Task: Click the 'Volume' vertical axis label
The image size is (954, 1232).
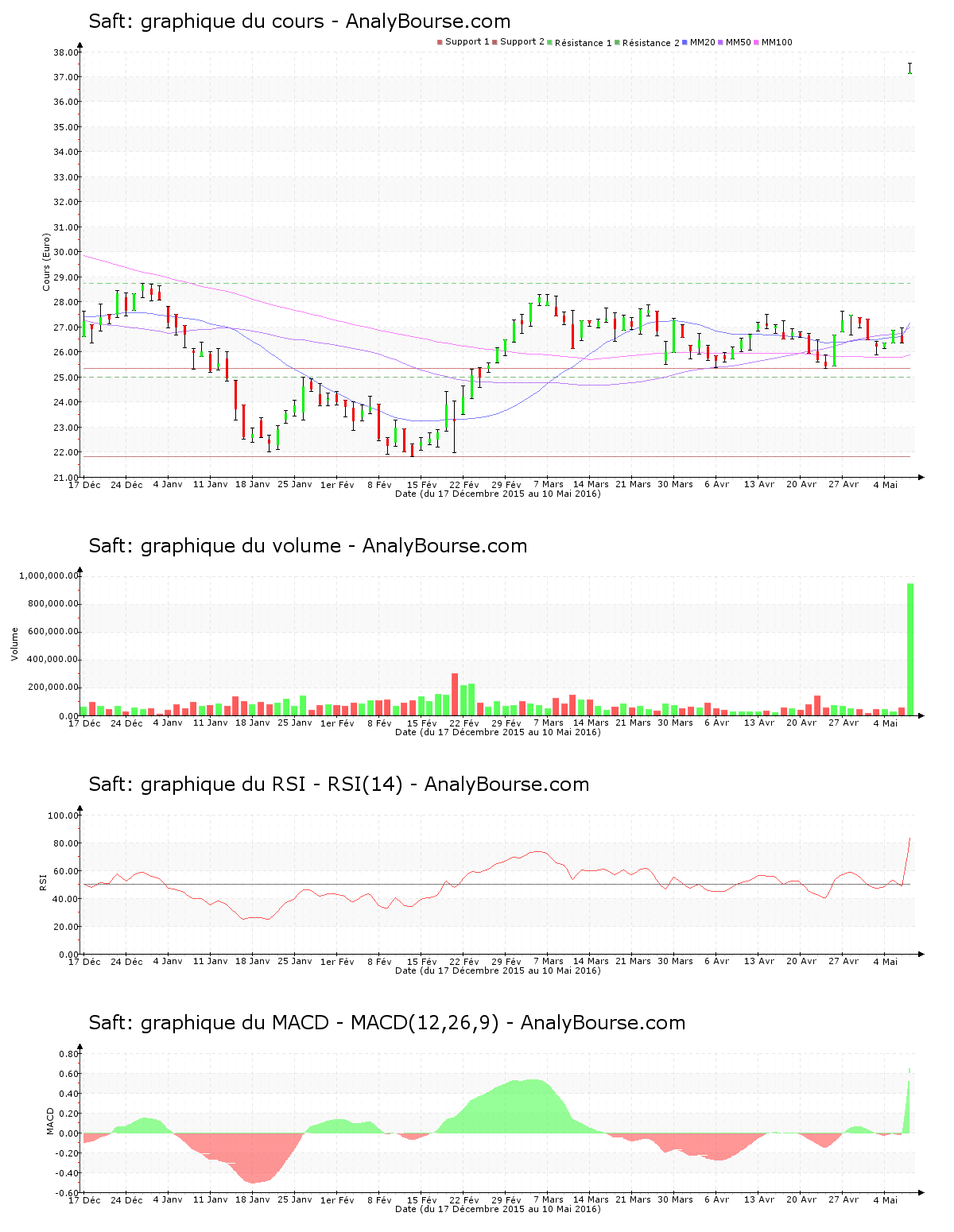Action: (x=14, y=644)
